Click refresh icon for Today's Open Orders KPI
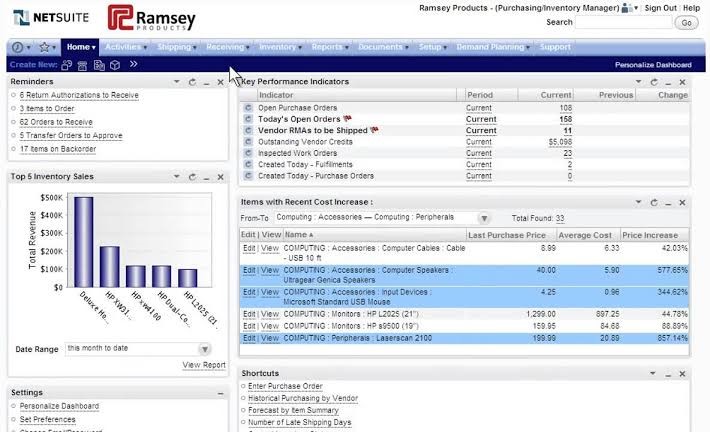 pos(248,119)
